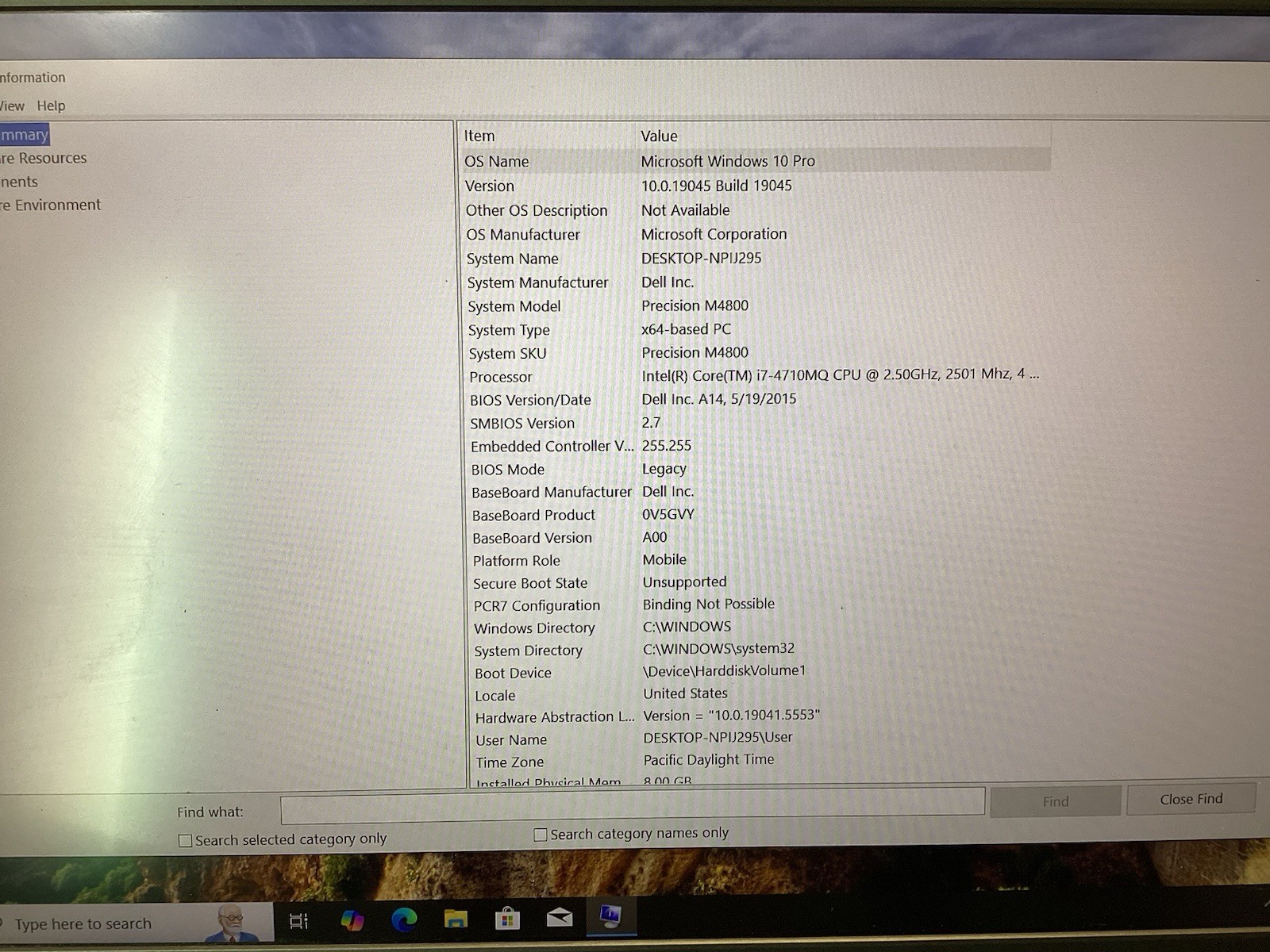
Task: Click BaseBoard Product item
Action: click(x=533, y=516)
